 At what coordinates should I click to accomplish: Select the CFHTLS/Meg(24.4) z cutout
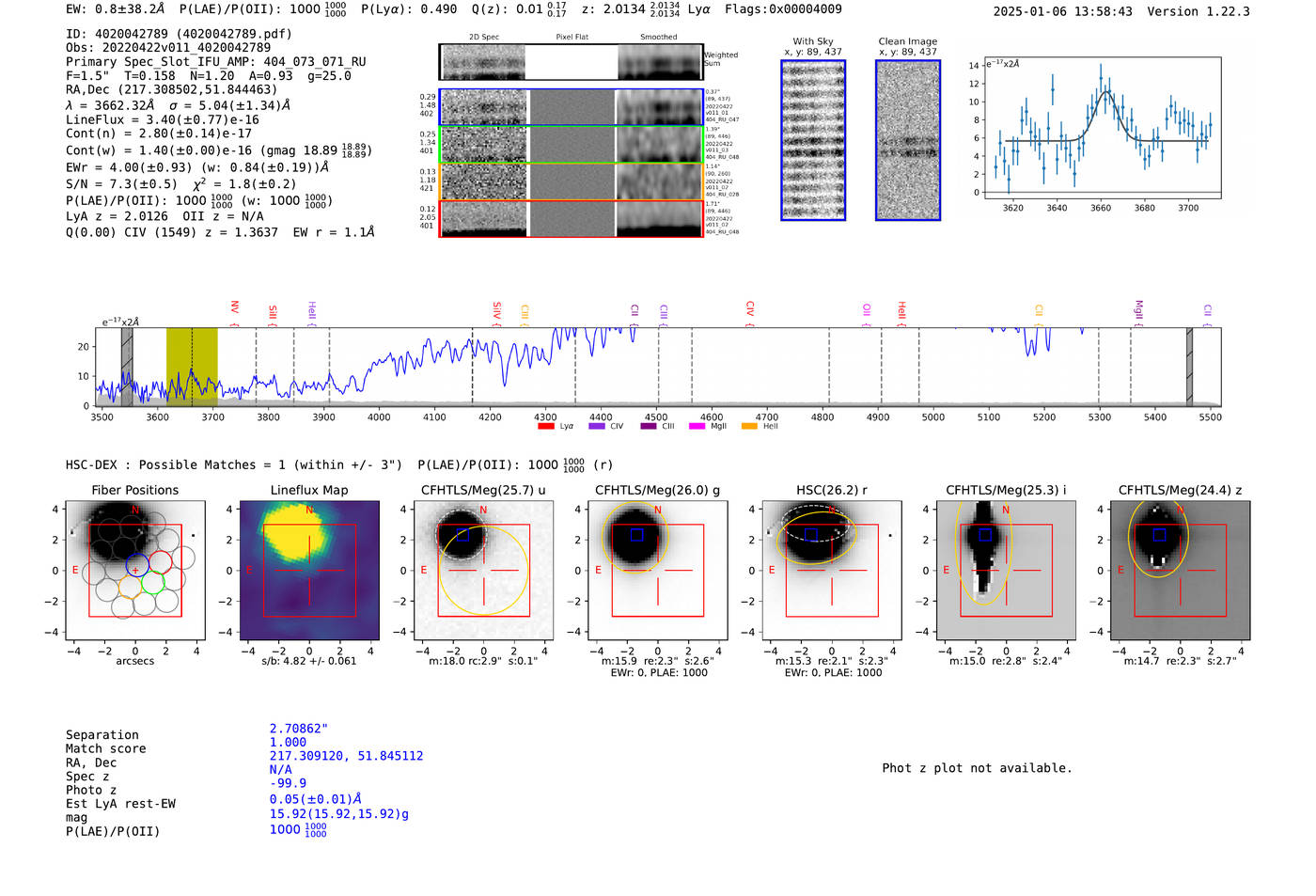pos(1180,571)
